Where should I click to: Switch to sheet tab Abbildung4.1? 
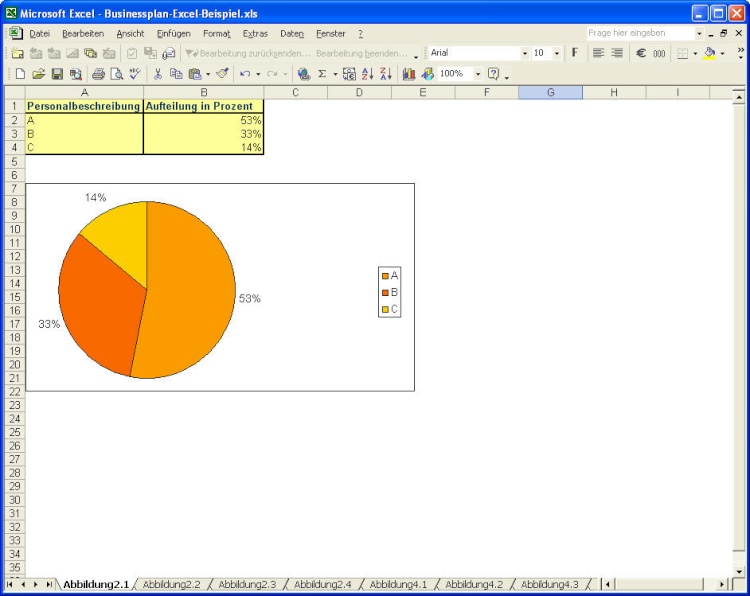[x=398, y=585]
